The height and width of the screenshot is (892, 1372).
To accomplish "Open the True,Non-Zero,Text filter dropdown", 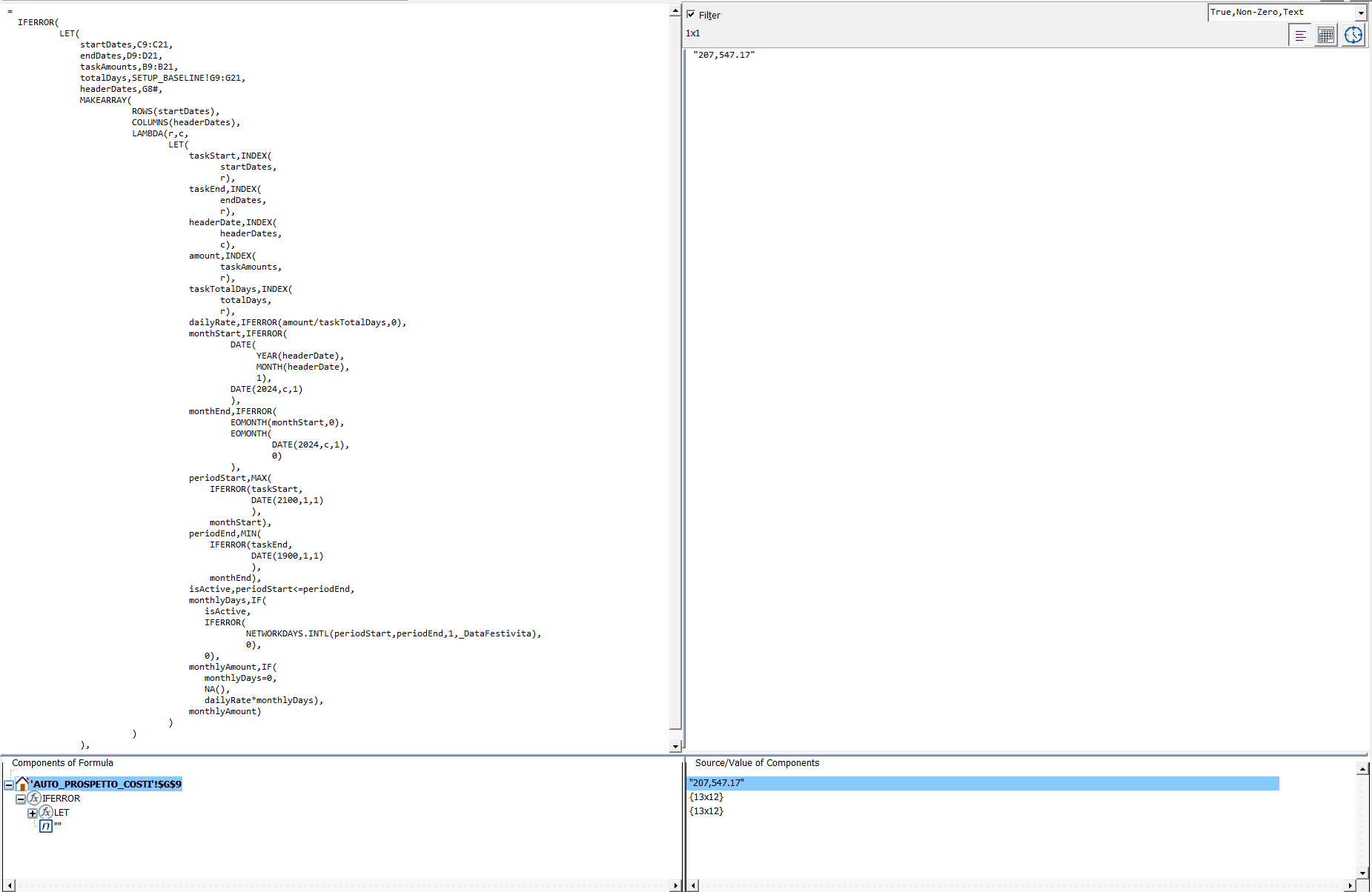I will (1361, 13).
